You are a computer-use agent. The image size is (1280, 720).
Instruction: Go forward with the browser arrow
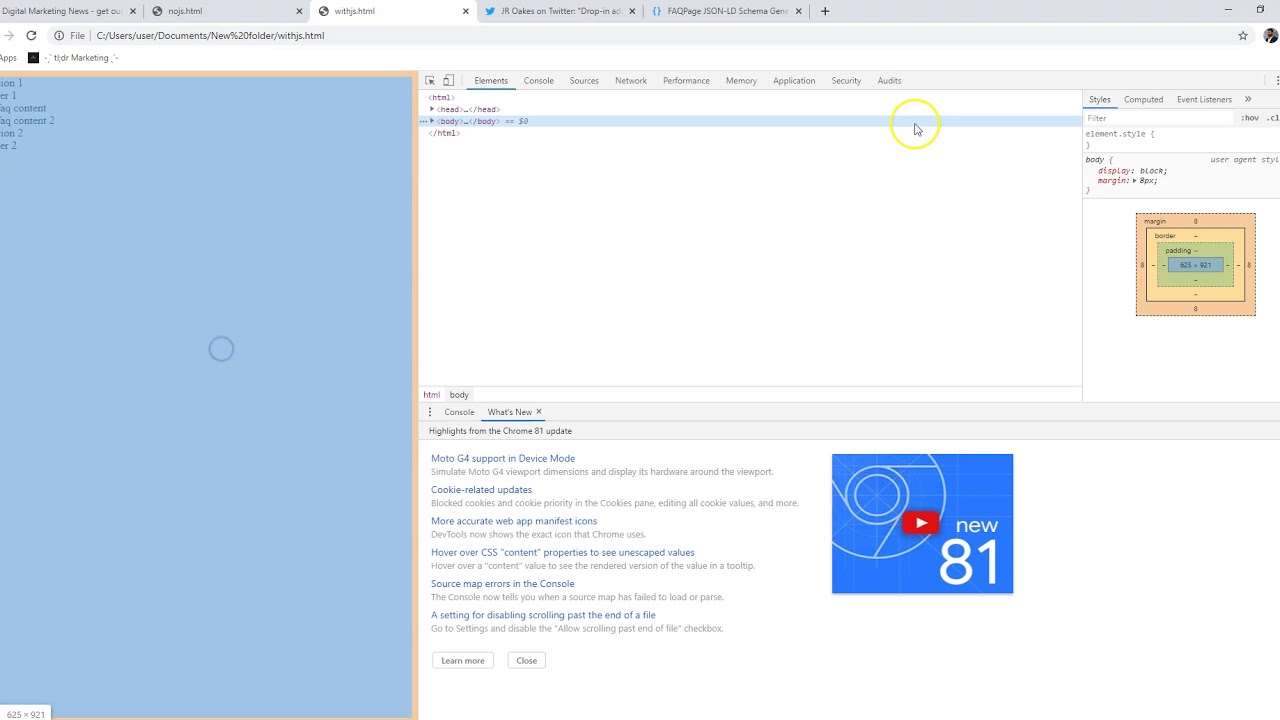(x=8, y=36)
